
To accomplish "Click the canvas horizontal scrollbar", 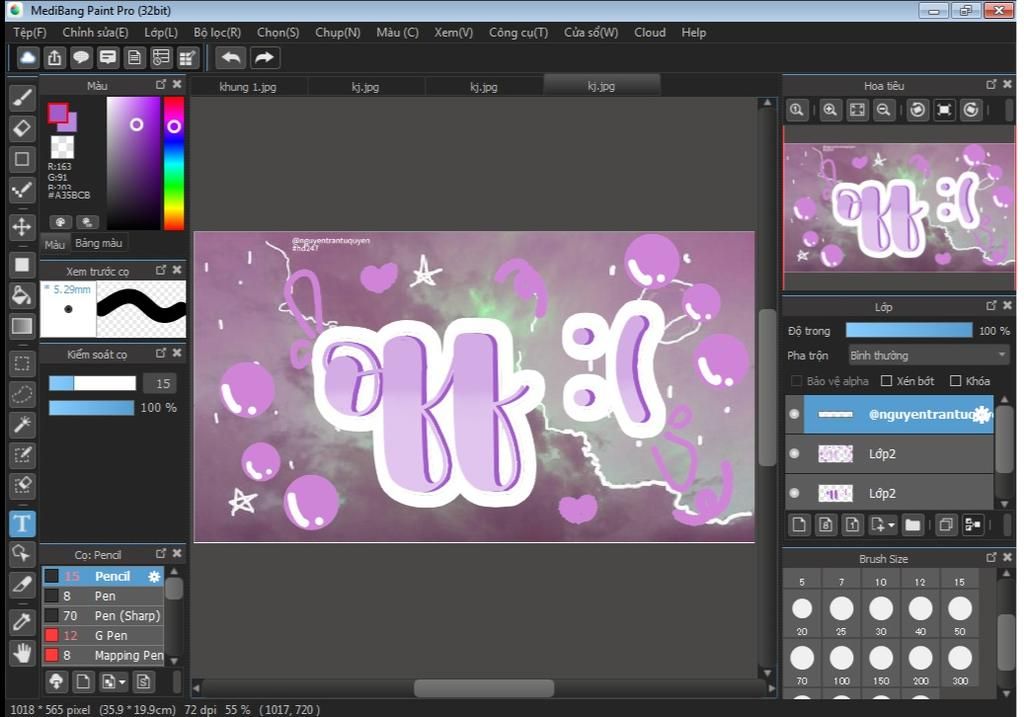I will [x=484, y=688].
